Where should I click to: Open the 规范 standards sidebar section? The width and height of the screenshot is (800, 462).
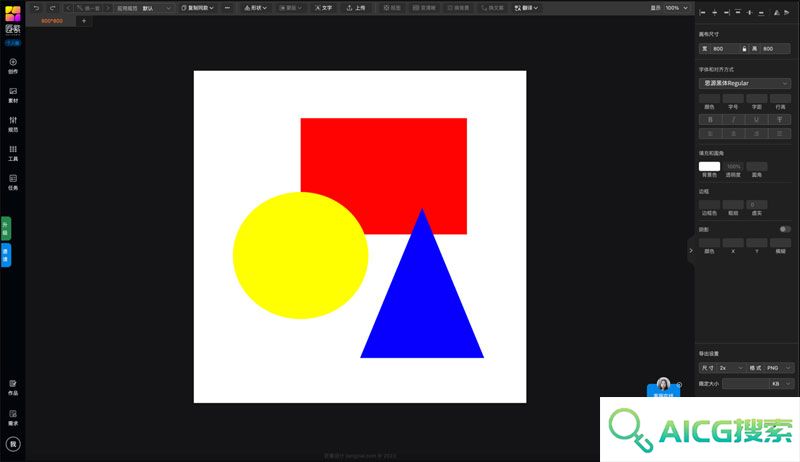click(x=13, y=124)
